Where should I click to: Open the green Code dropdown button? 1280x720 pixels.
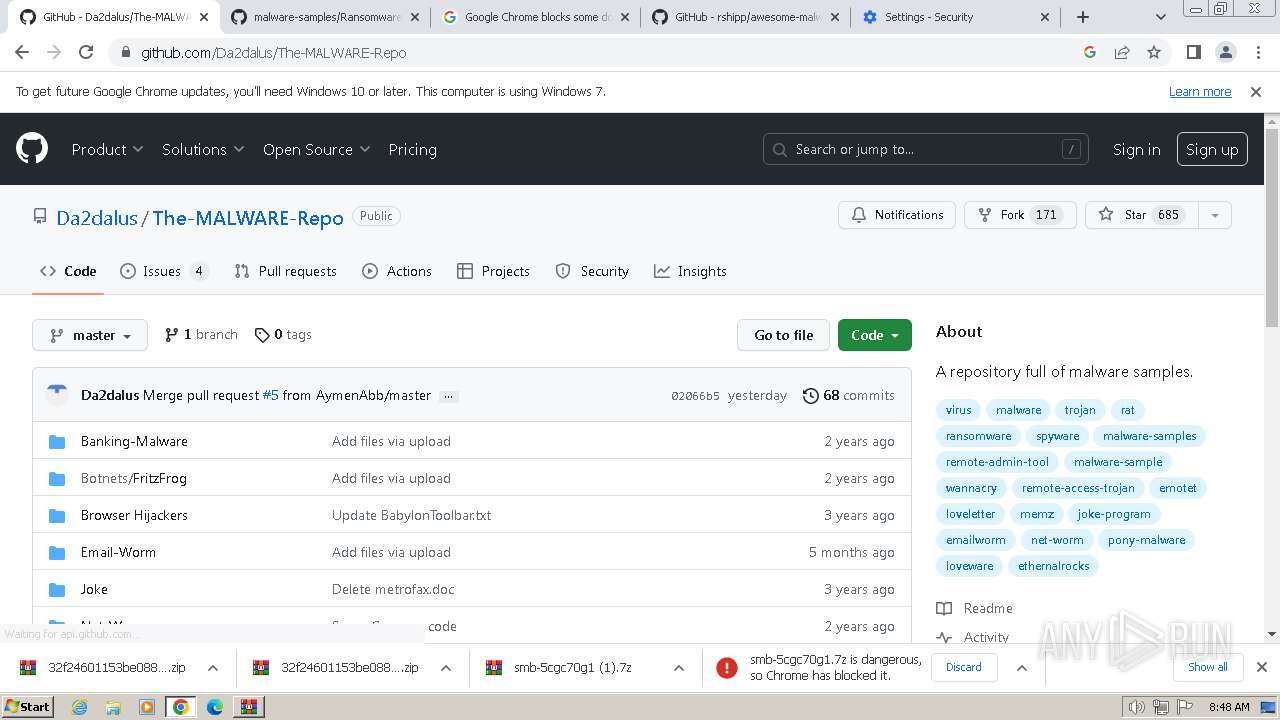[875, 335]
